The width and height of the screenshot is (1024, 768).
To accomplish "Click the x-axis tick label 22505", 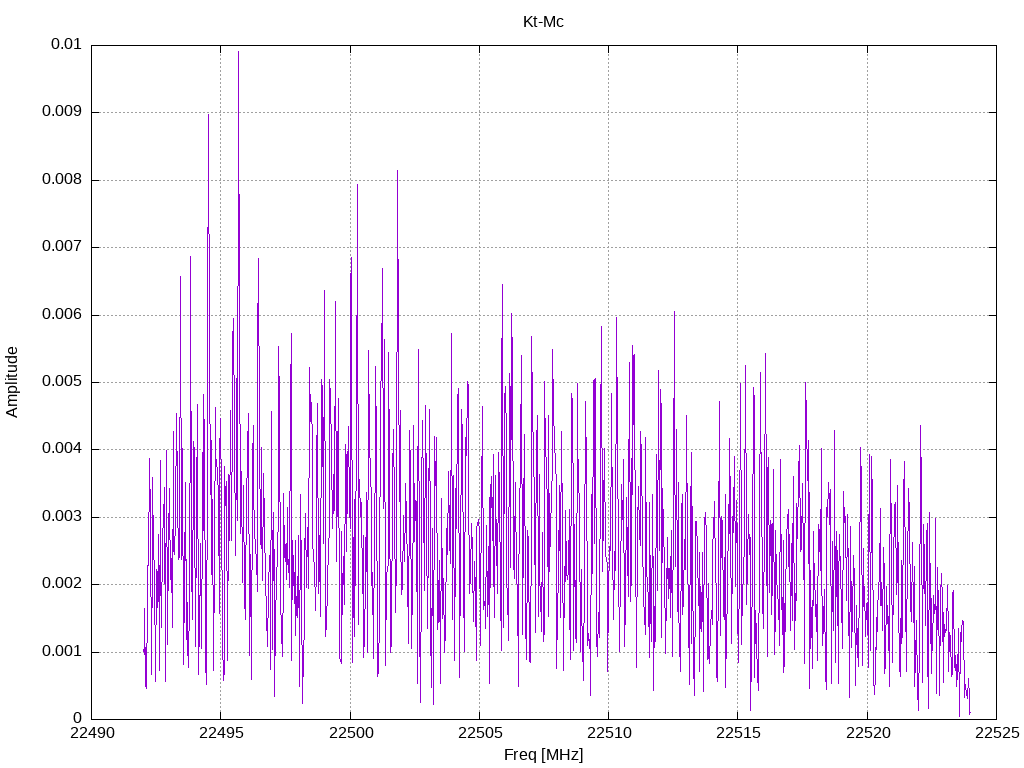I will coord(480,733).
